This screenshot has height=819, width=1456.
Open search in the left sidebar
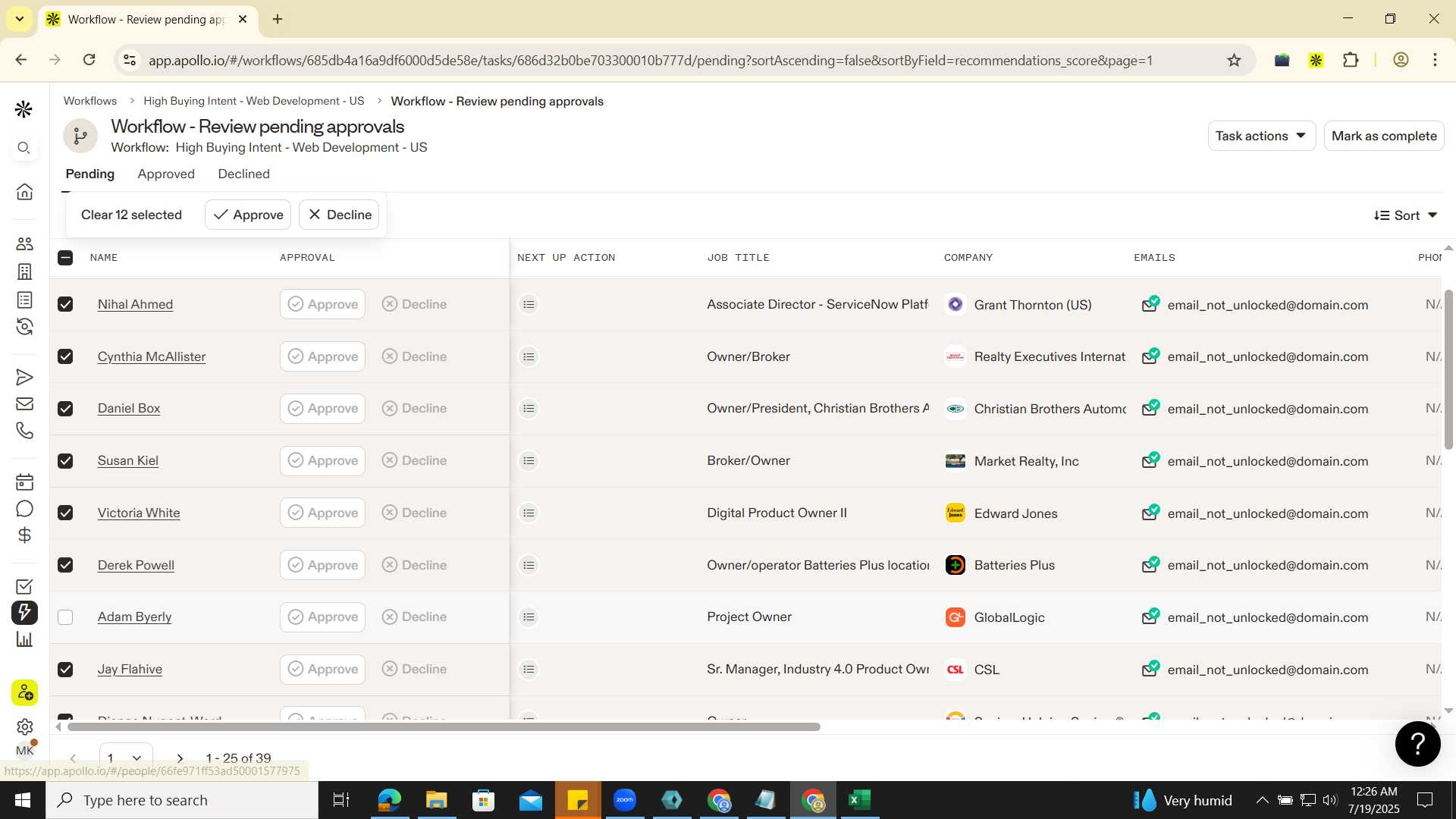(x=24, y=148)
